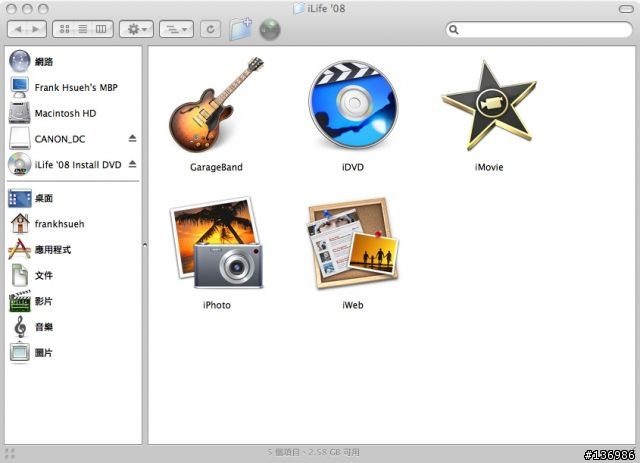
Task: Select CANON_DC volume in sidebar
Action: point(47,139)
